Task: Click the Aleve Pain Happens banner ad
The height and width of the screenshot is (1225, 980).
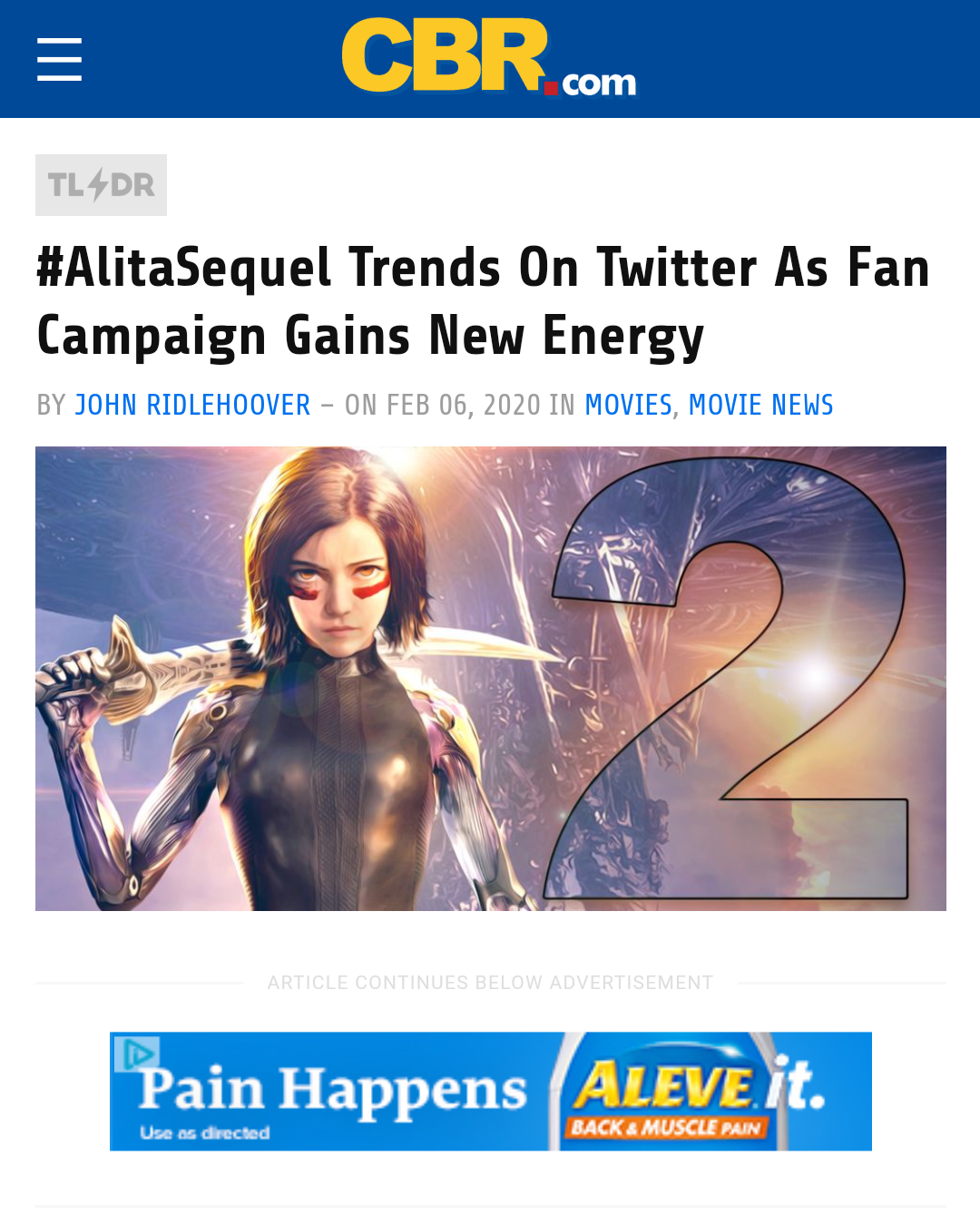Action: click(x=491, y=1092)
